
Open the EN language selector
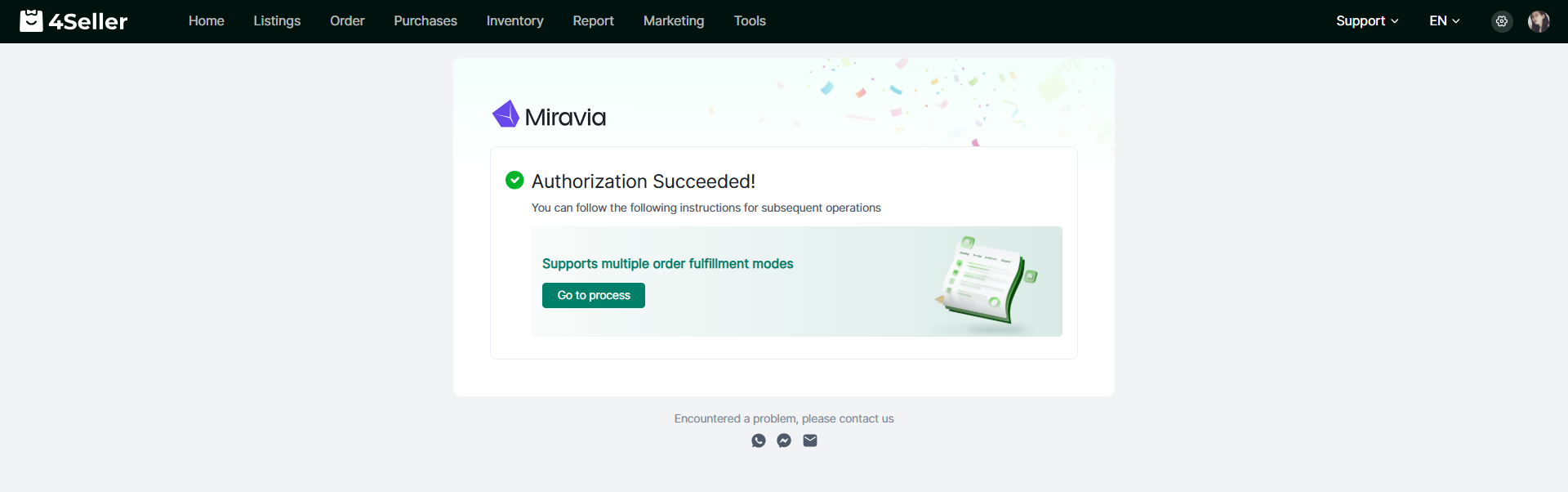[1444, 21]
